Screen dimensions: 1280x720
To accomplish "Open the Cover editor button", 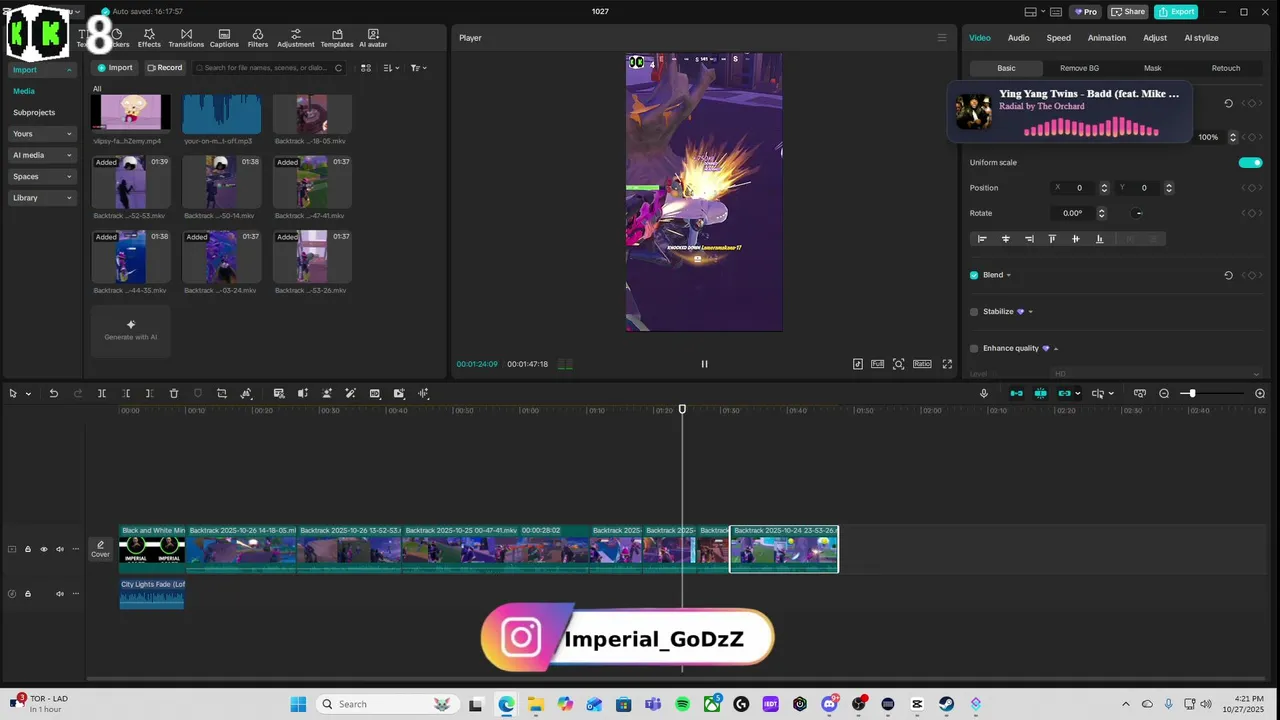I will [x=100, y=549].
